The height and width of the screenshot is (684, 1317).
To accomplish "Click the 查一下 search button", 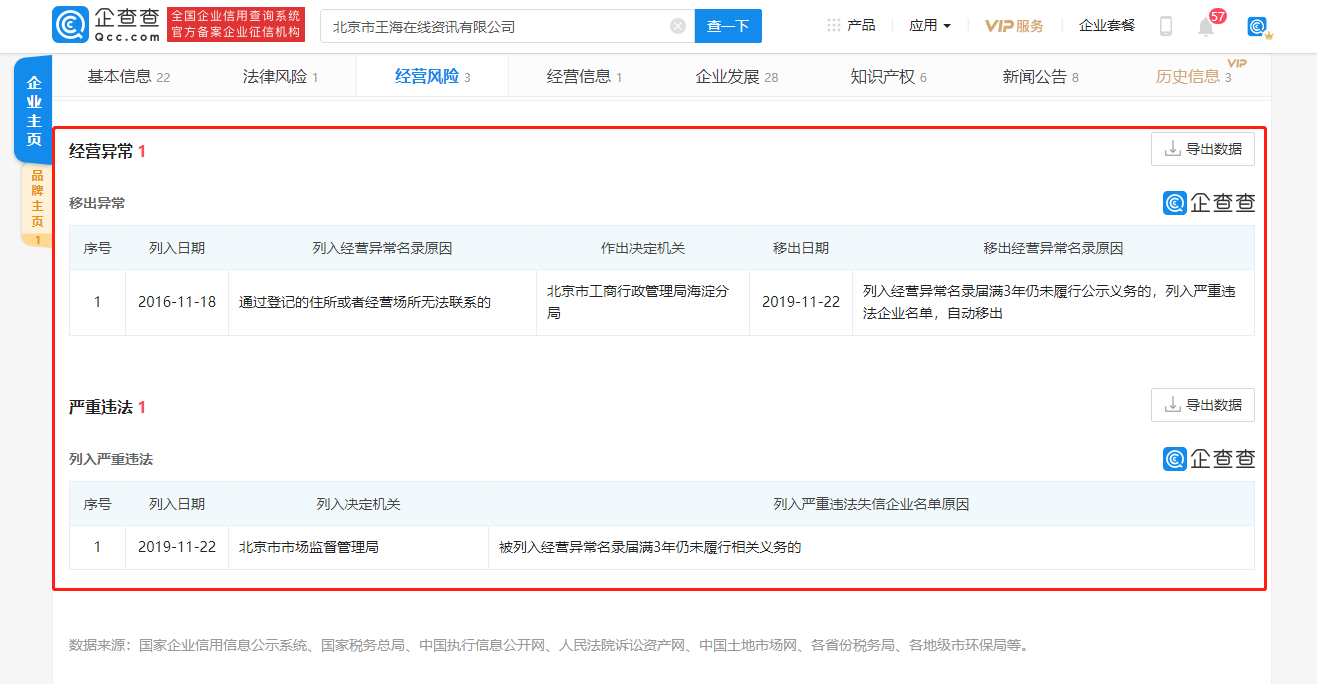I will [728, 26].
